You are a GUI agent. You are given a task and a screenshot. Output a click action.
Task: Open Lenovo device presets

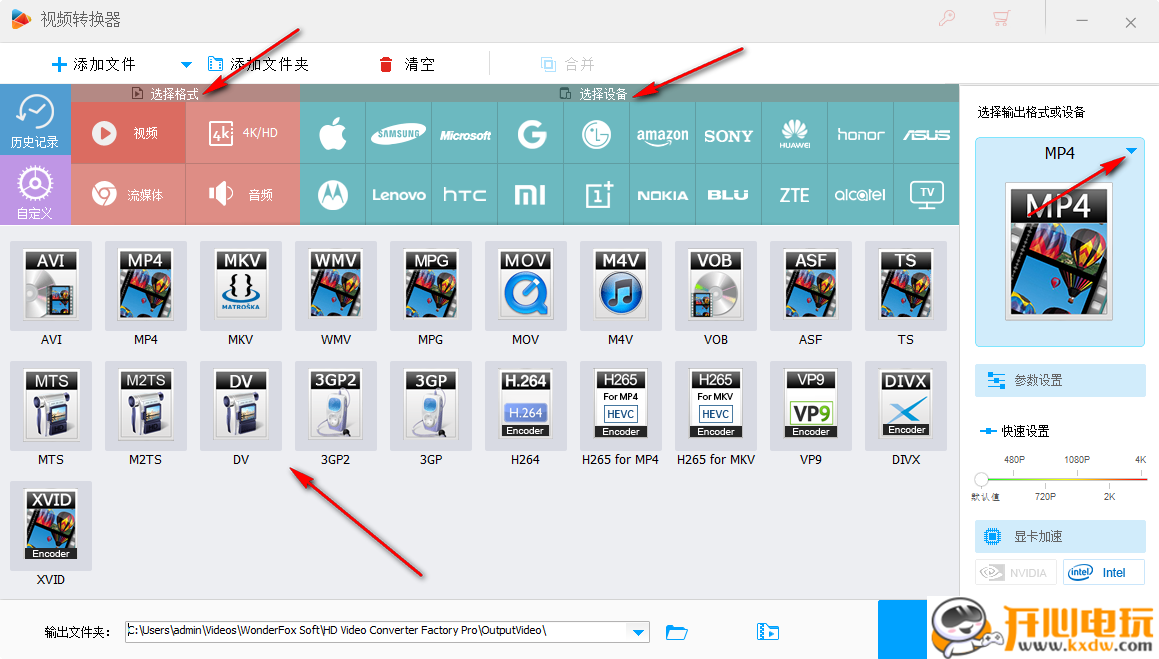click(398, 194)
